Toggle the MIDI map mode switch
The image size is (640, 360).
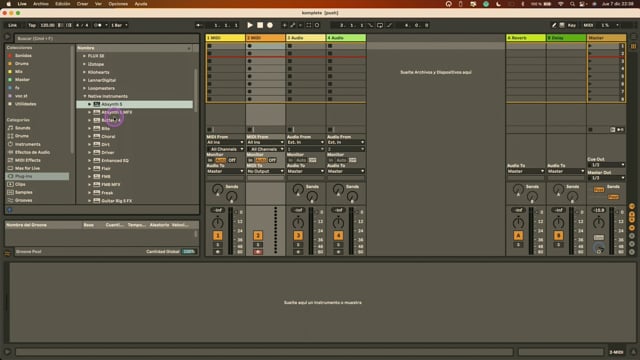click(588, 25)
